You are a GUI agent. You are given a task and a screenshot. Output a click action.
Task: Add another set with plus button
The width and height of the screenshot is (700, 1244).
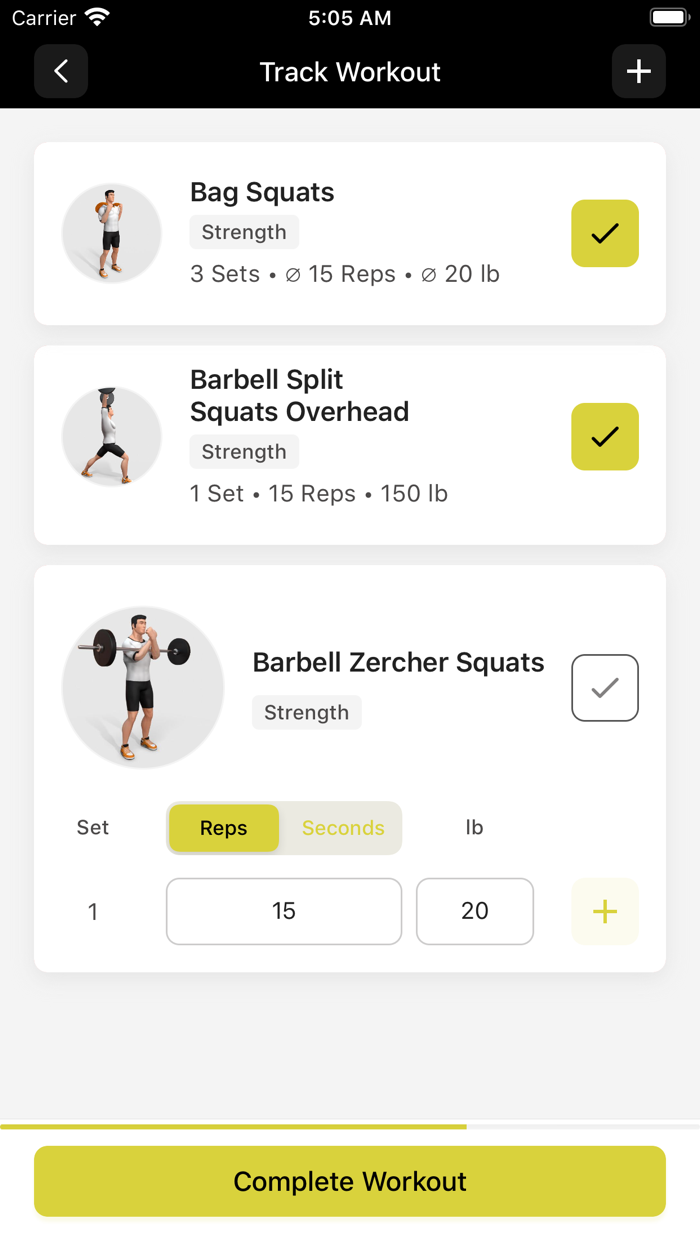[604, 911]
